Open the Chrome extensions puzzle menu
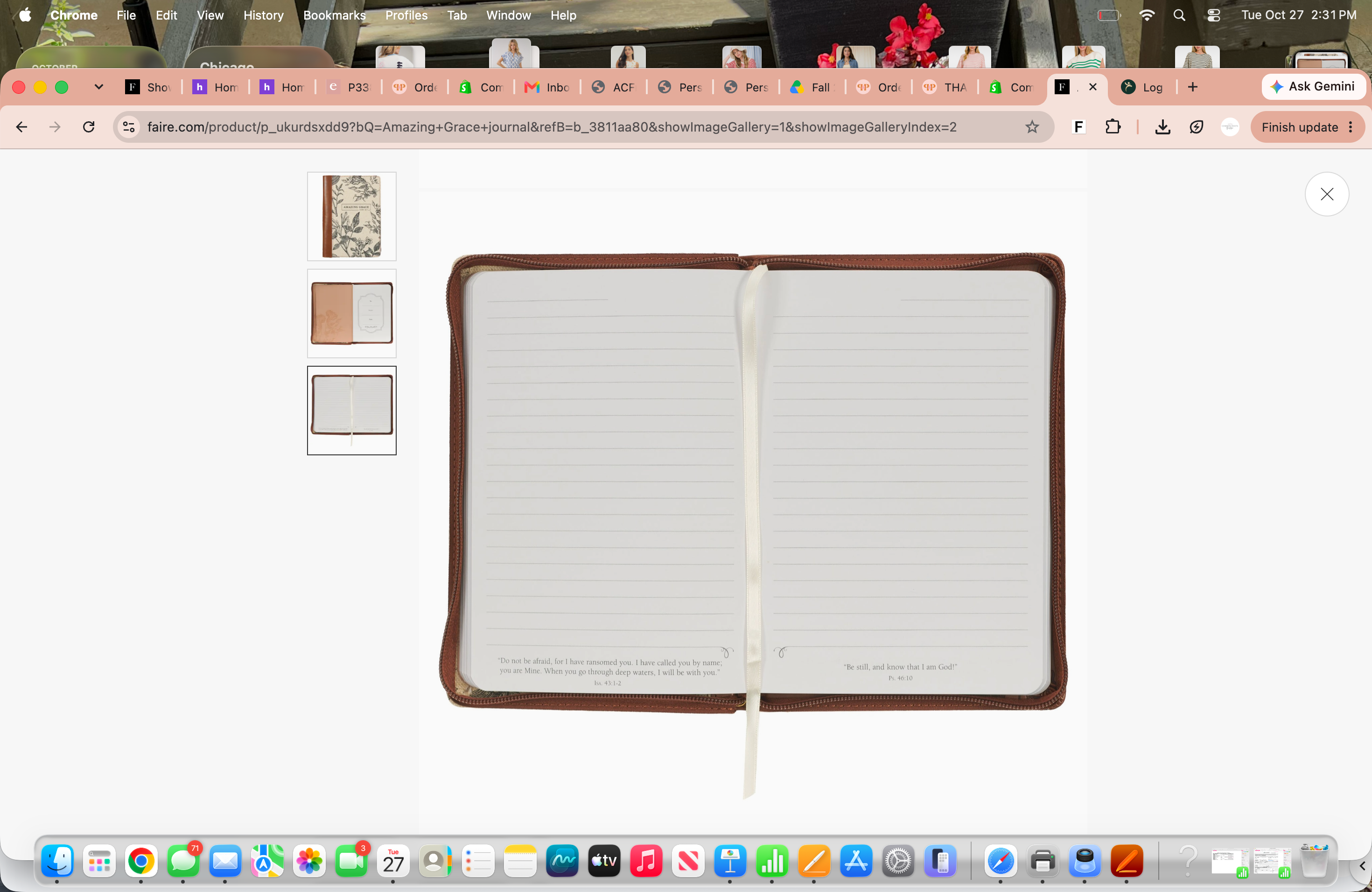1372x892 pixels. 1113,127
